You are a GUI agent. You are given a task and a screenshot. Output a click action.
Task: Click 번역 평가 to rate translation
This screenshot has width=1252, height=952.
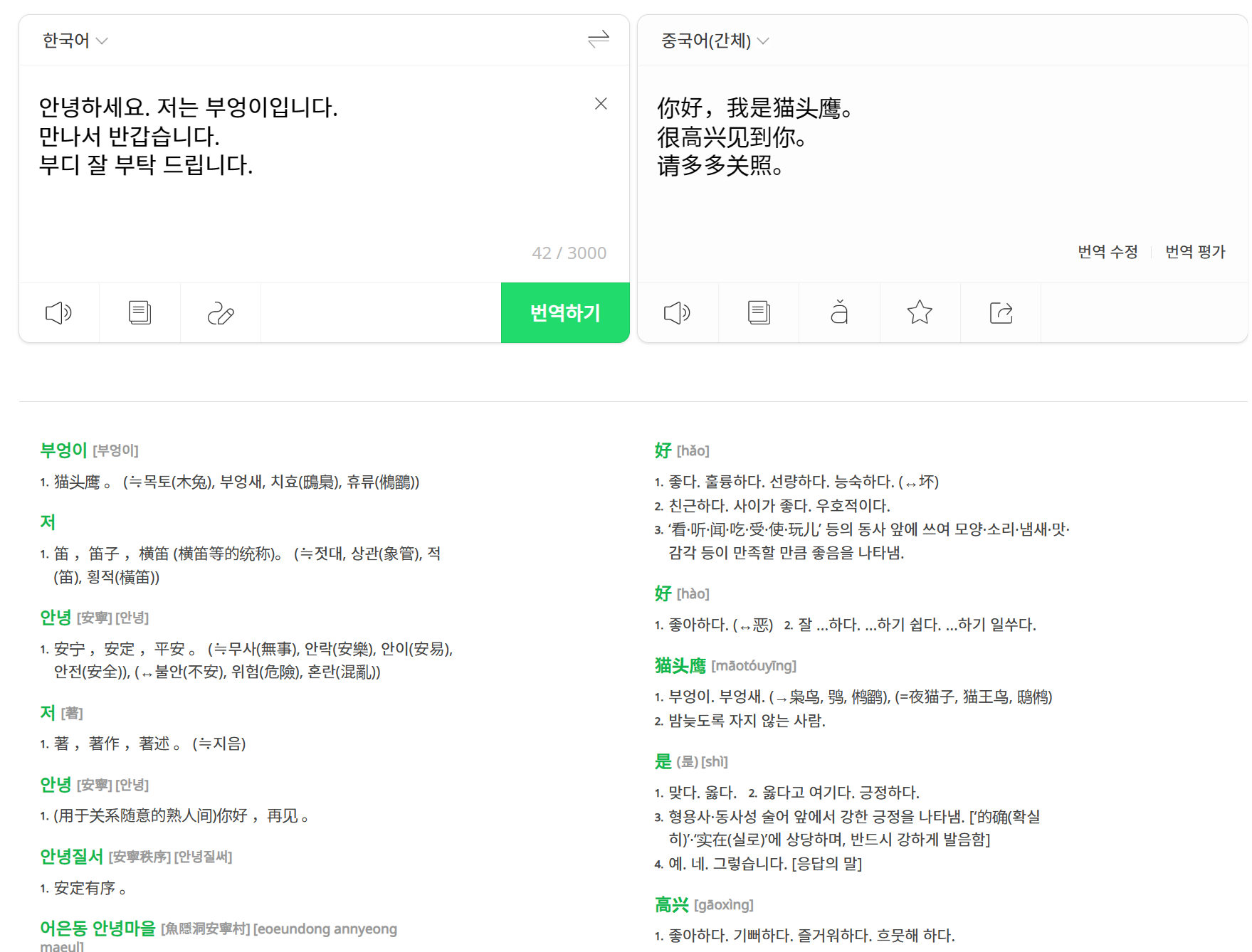[x=1195, y=251]
